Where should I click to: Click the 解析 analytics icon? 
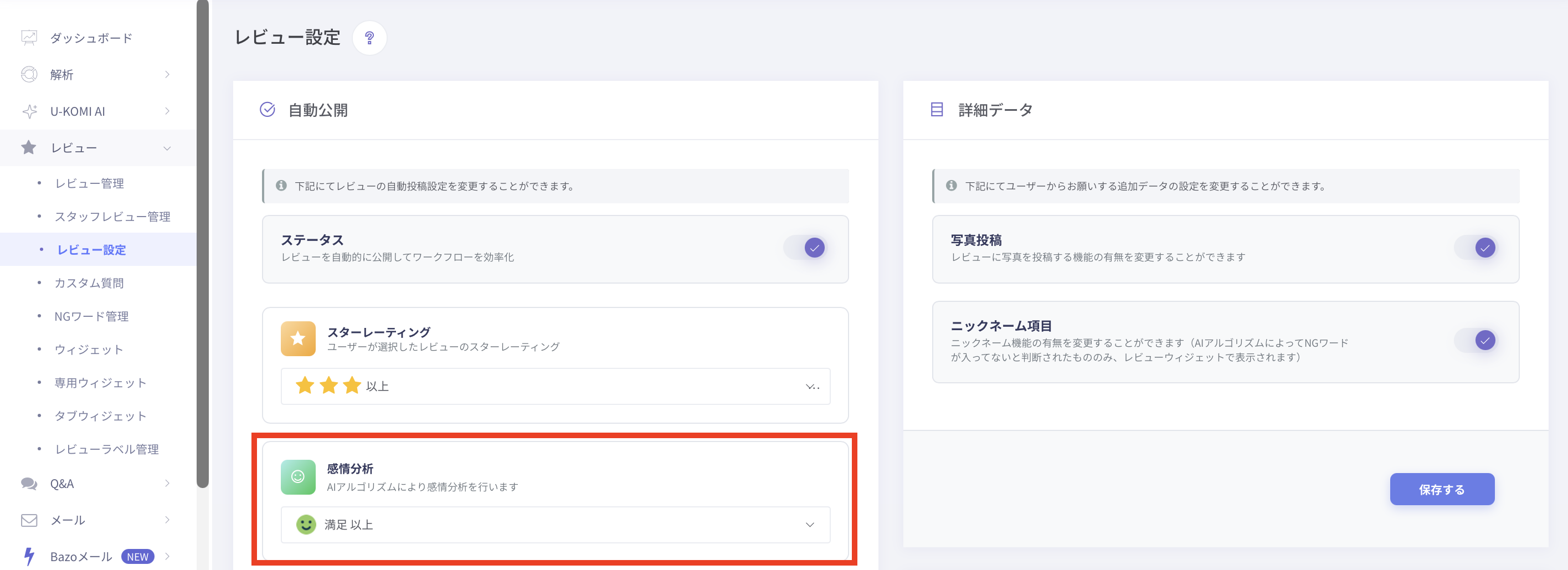click(29, 74)
